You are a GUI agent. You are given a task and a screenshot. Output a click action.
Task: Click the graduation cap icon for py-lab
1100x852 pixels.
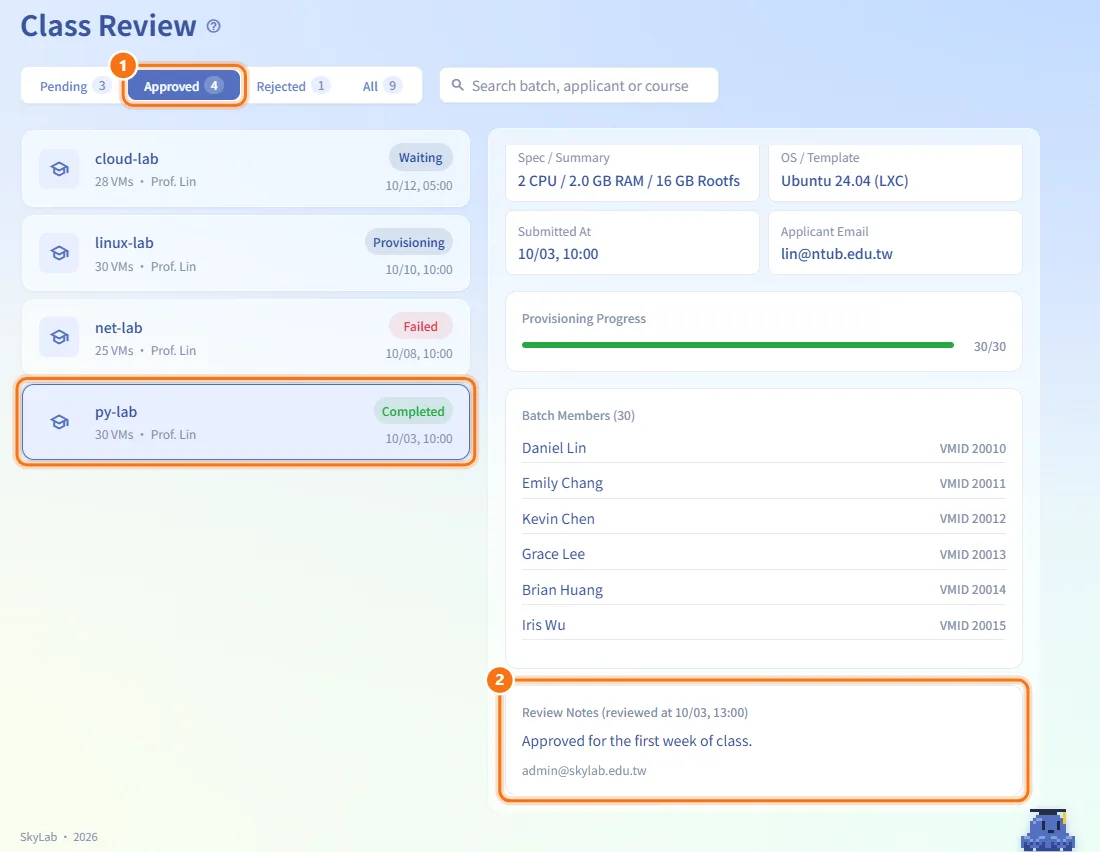pyautogui.click(x=60, y=422)
